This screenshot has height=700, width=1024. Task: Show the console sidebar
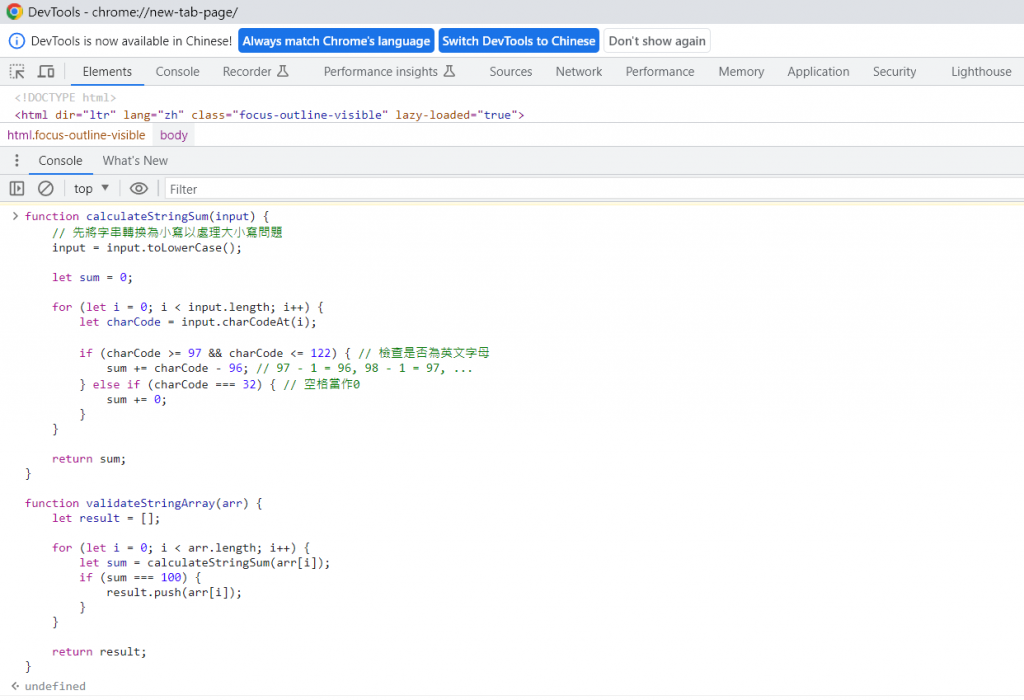(17, 189)
